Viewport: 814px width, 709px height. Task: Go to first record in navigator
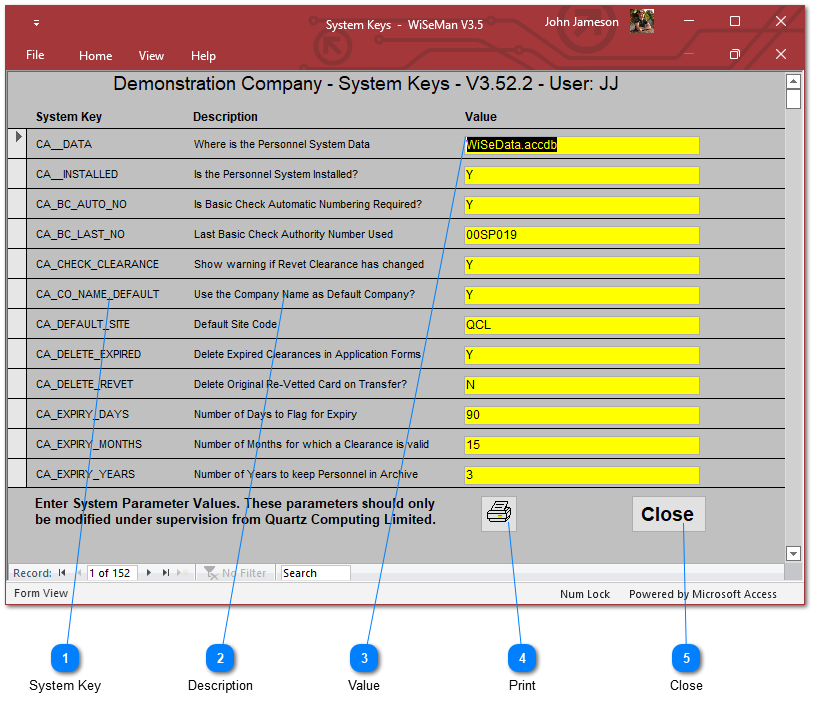(62, 573)
